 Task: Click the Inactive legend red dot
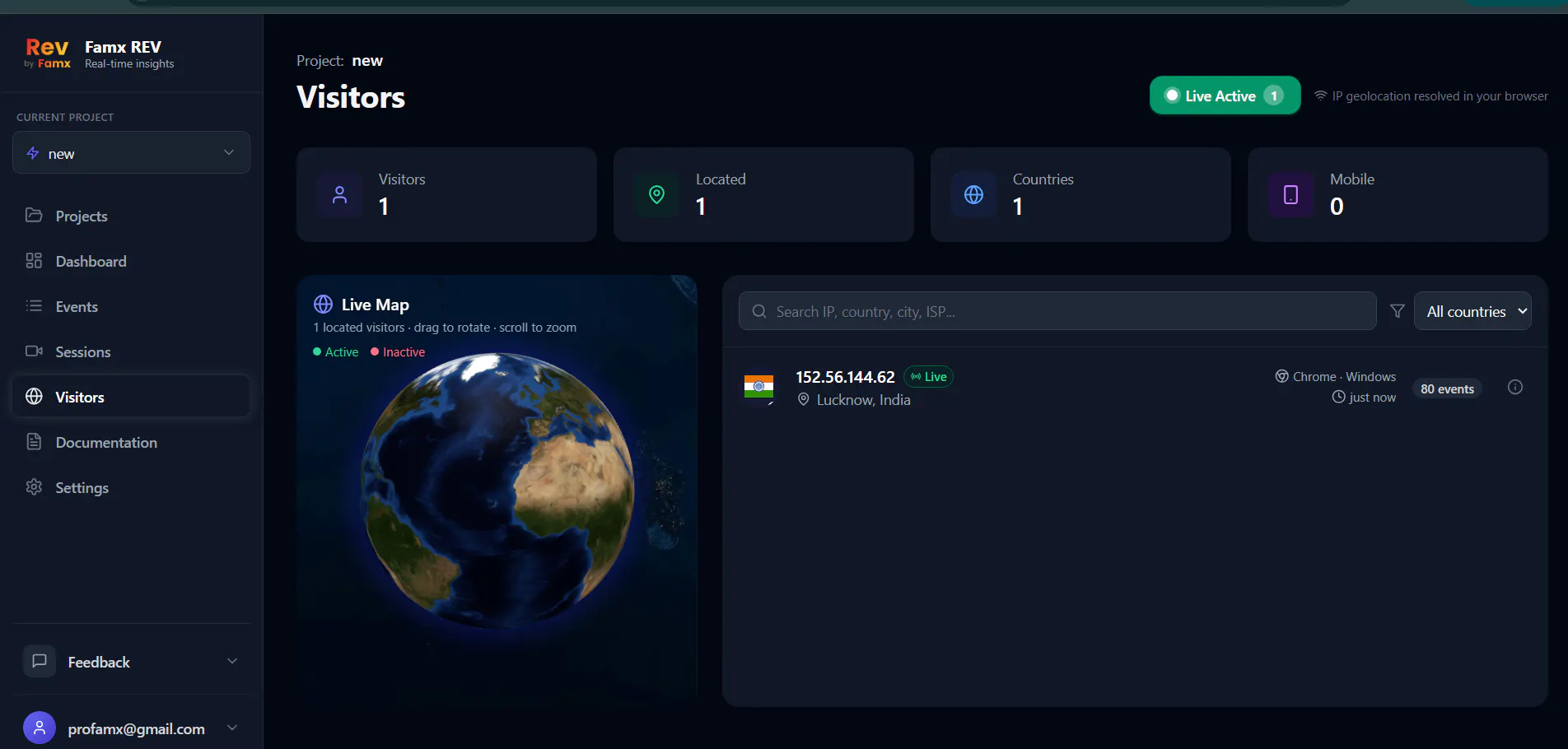pos(375,351)
